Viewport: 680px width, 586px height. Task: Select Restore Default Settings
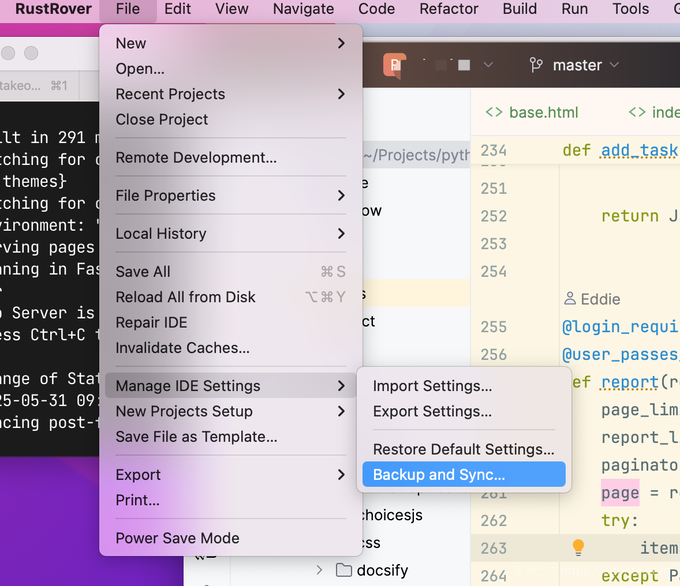point(464,449)
